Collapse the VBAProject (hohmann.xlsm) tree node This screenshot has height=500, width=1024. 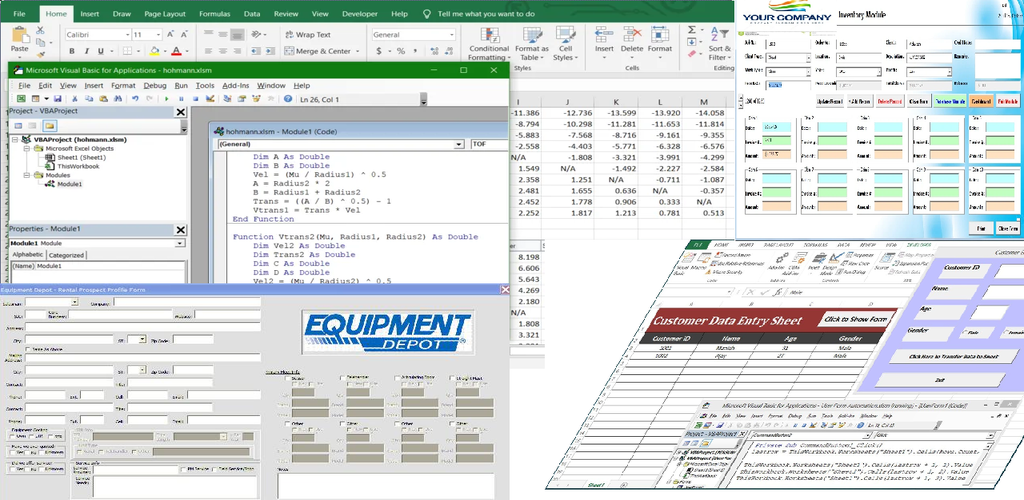[16, 140]
